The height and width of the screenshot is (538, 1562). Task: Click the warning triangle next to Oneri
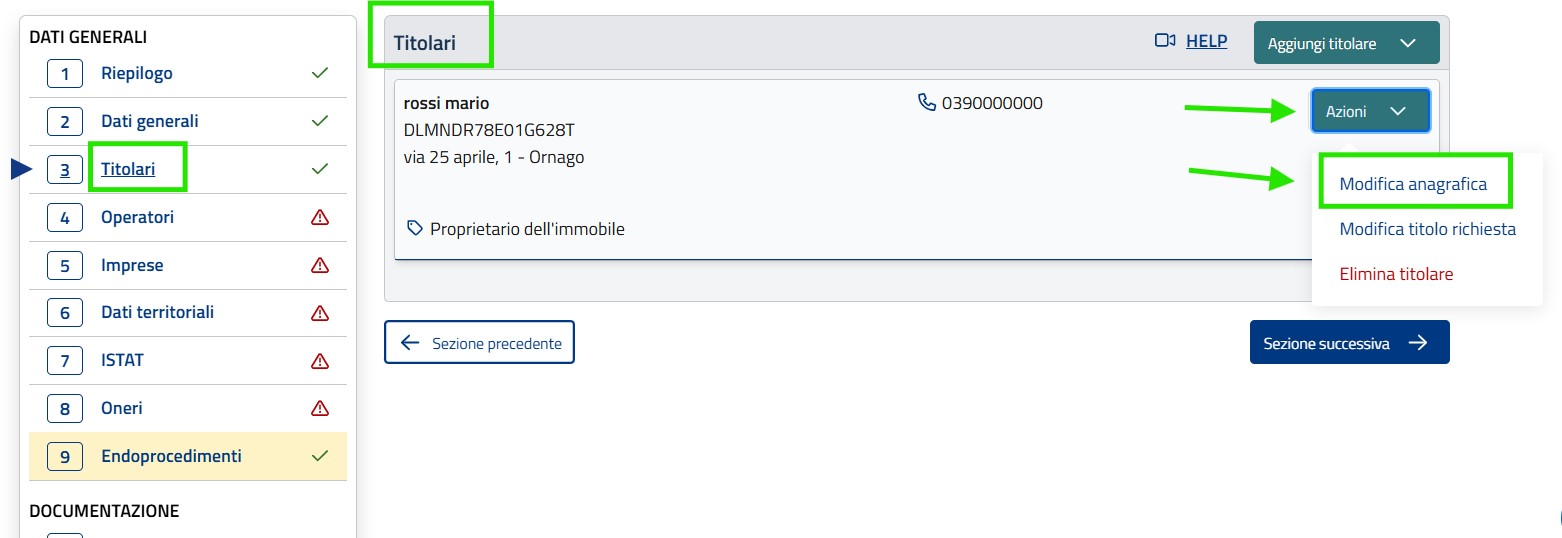click(x=320, y=408)
